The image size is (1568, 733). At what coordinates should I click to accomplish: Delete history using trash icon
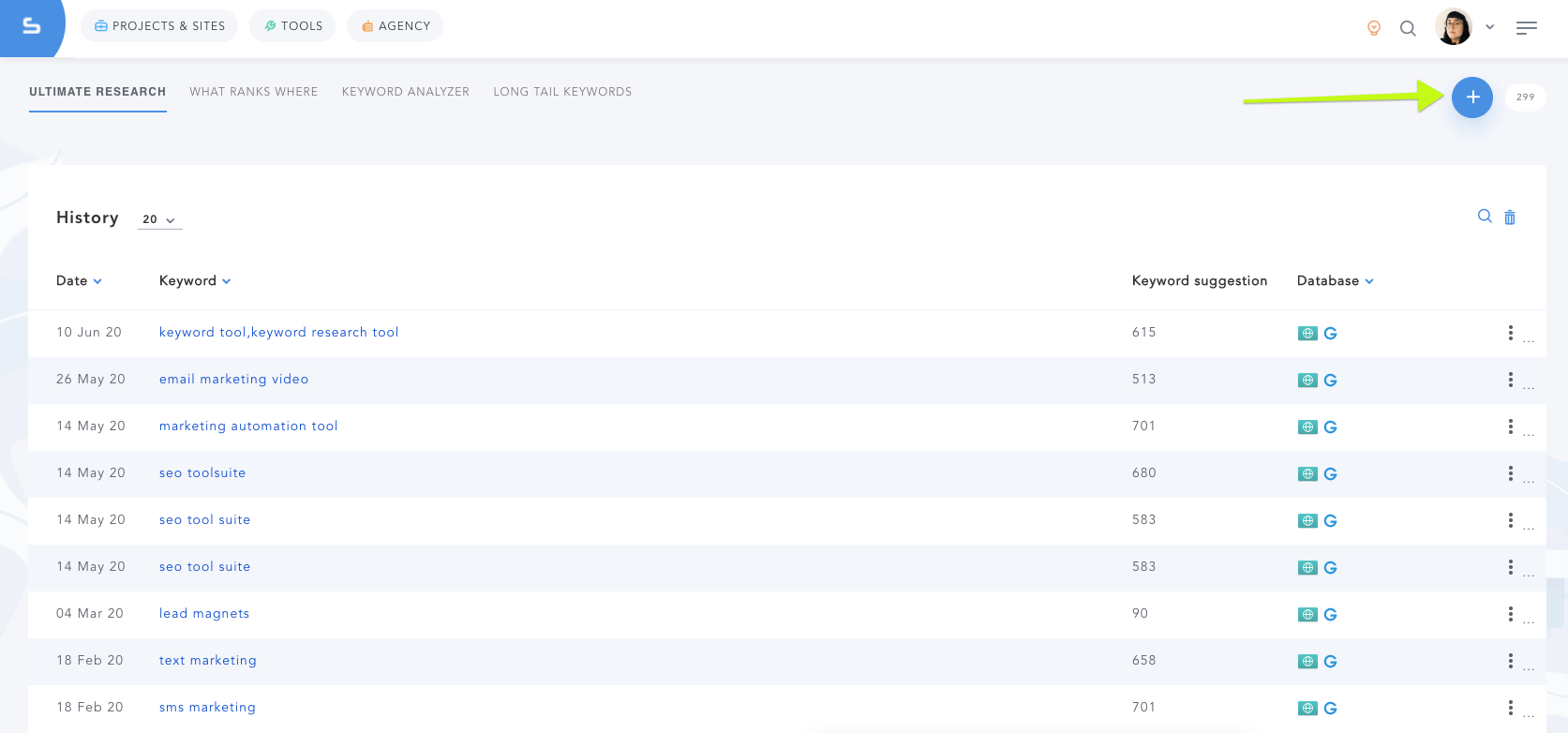[x=1510, y=217]
